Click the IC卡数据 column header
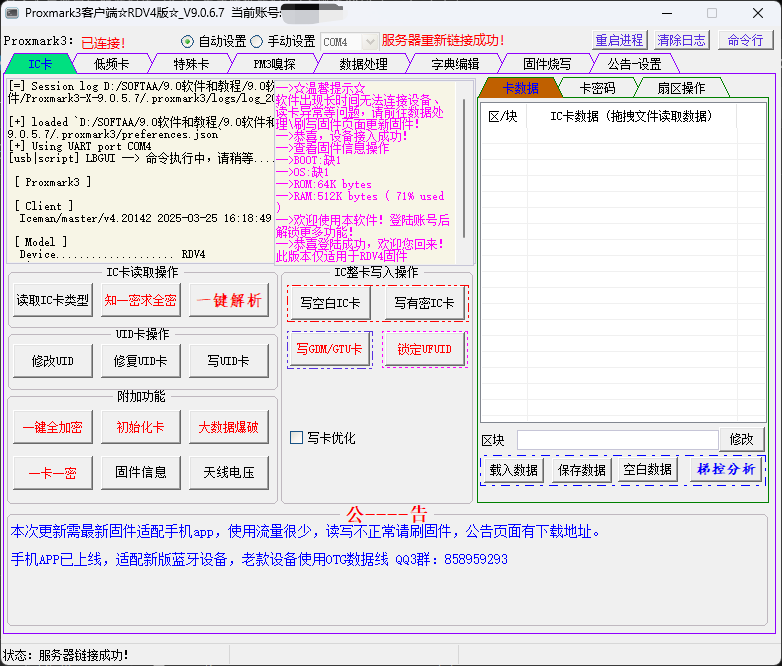The image size is (782, 666). pos(631,116)
